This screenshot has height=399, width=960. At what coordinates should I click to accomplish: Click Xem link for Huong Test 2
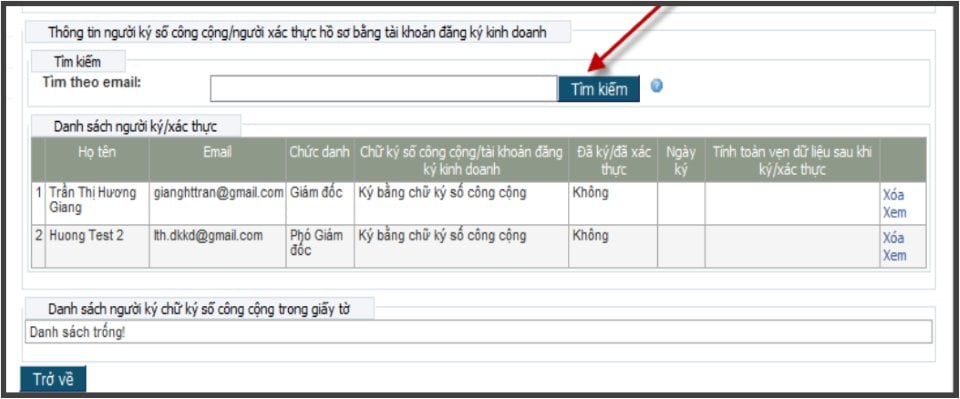pyautogui.click(x=894, y=256)
